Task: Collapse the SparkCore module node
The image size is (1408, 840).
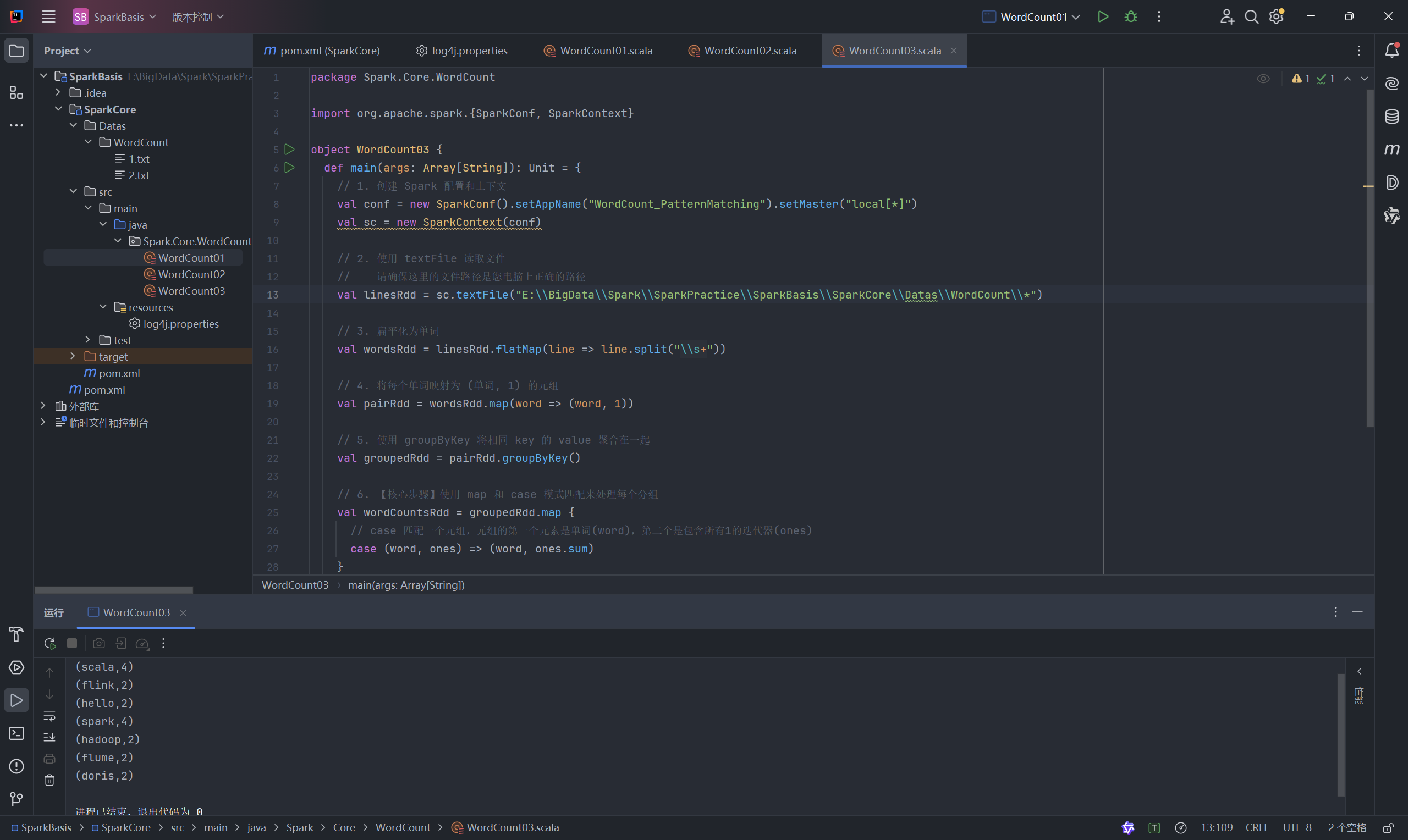Action: coord(58,109)
